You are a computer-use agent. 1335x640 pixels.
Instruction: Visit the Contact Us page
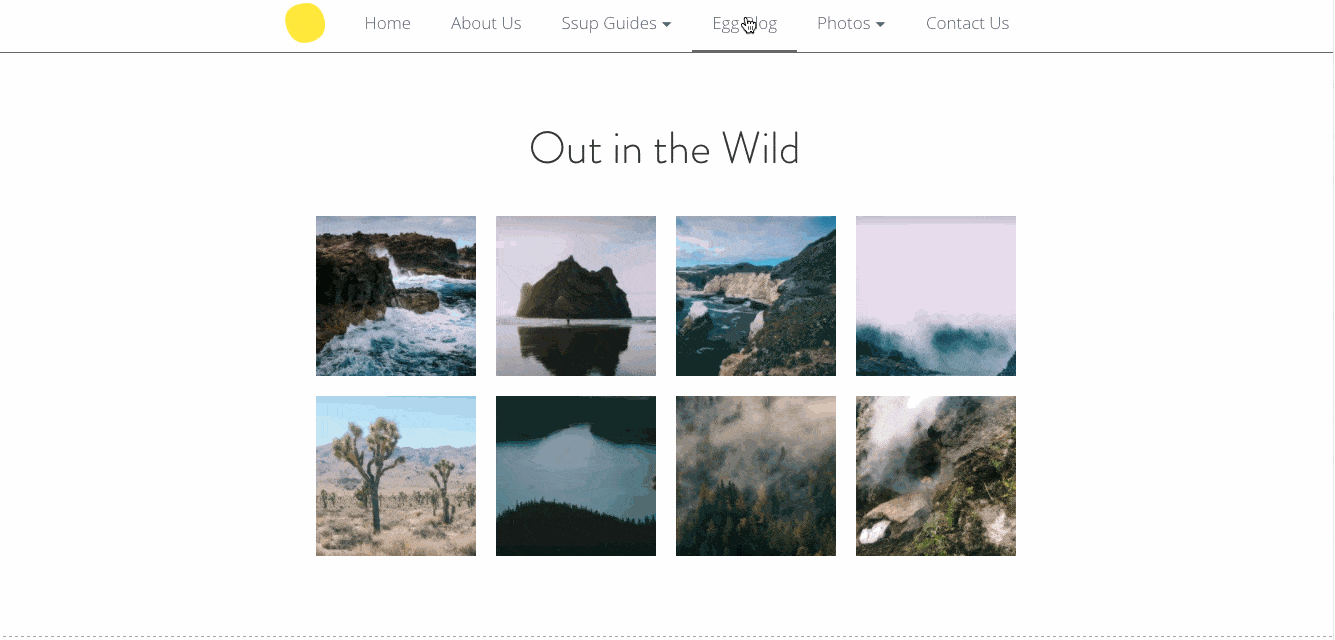[967, 23]
